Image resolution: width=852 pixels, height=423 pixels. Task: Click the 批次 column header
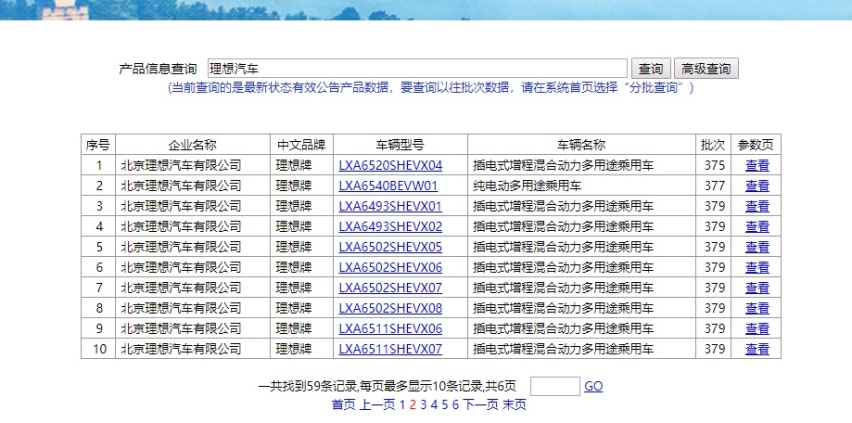[713, 145]
